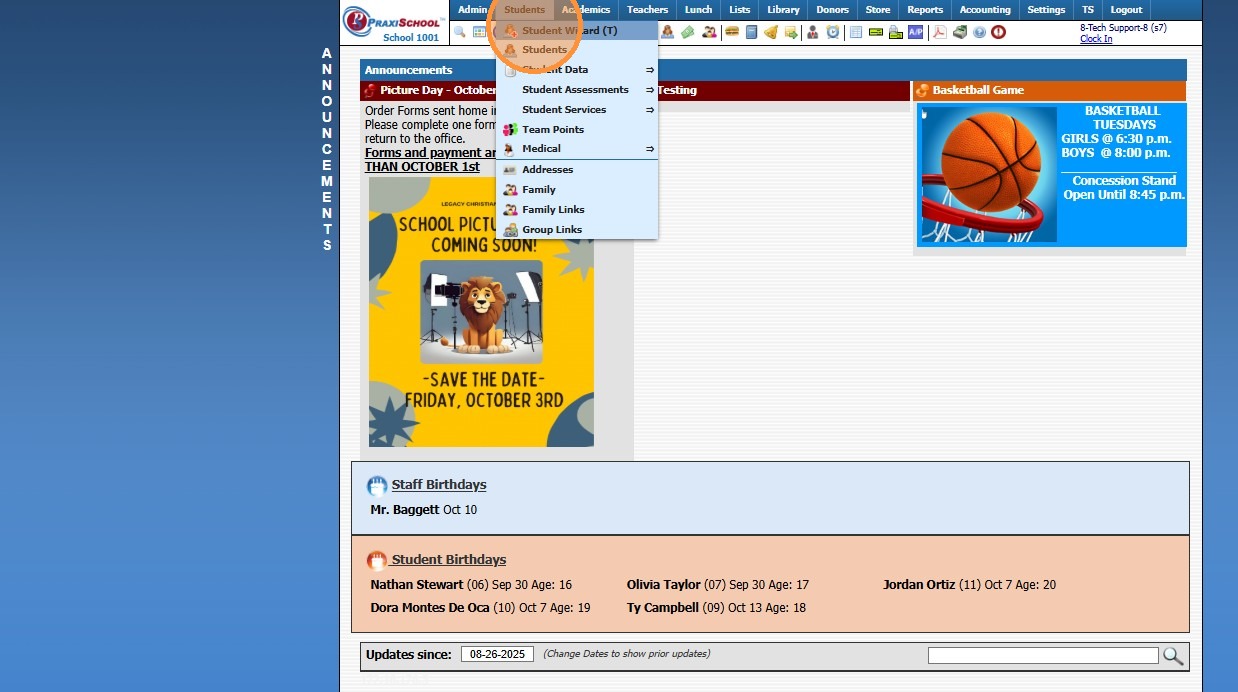Expand the Student Data submenu

click(577, 69)
